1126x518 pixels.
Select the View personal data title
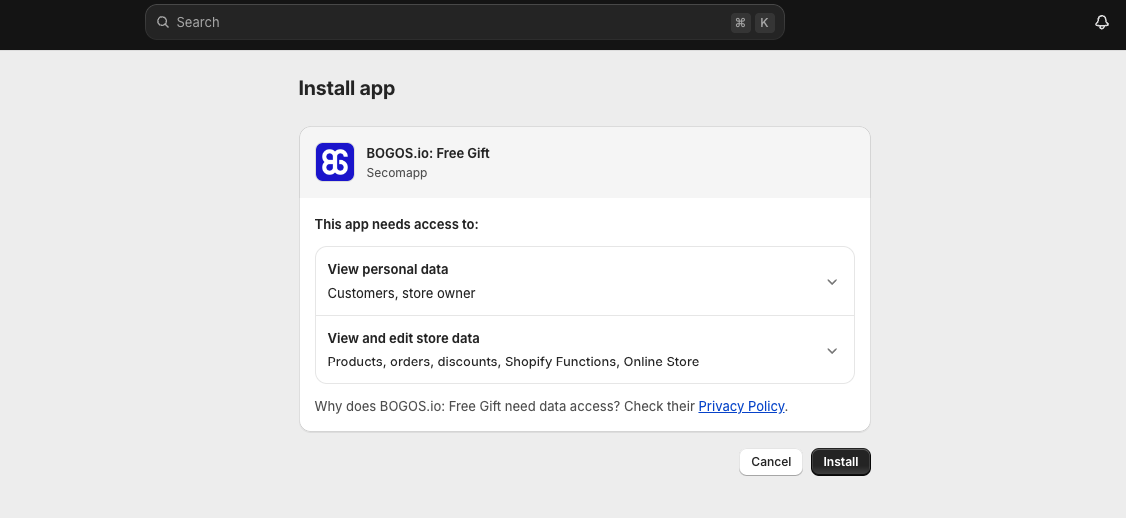tap(388, 269)
